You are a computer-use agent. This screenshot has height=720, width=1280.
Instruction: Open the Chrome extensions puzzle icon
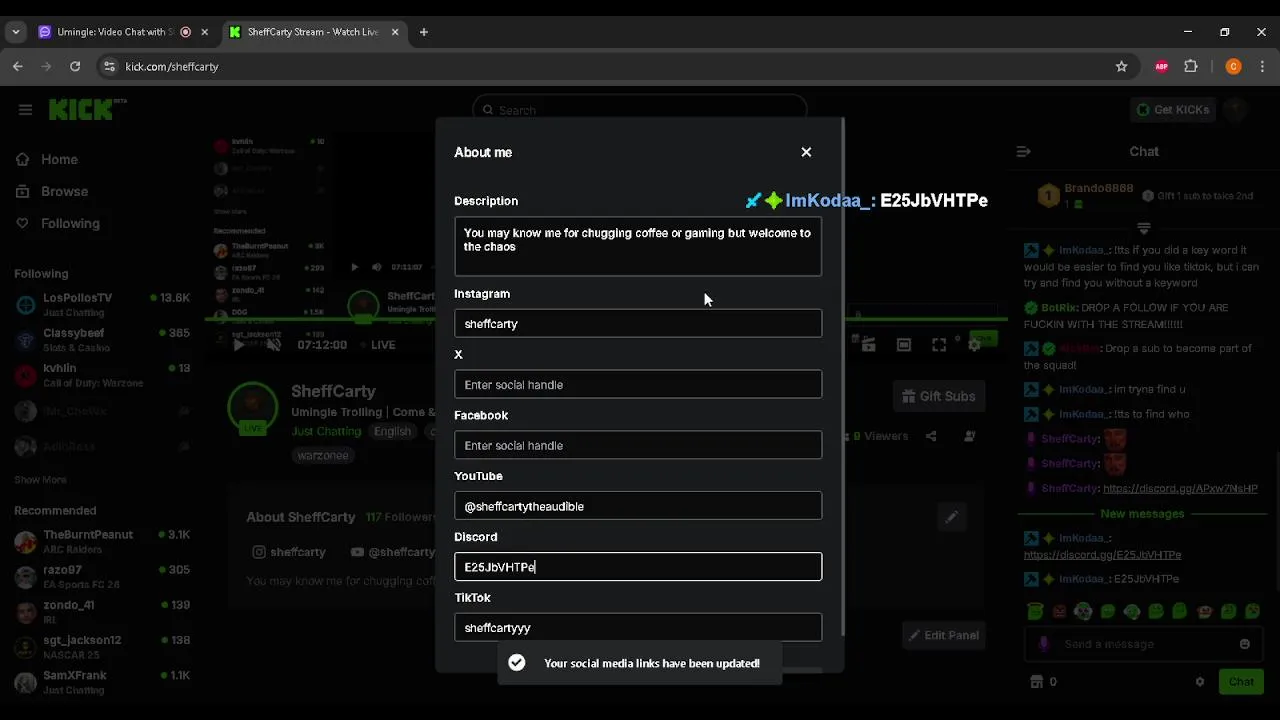(x=1190, y=66)
